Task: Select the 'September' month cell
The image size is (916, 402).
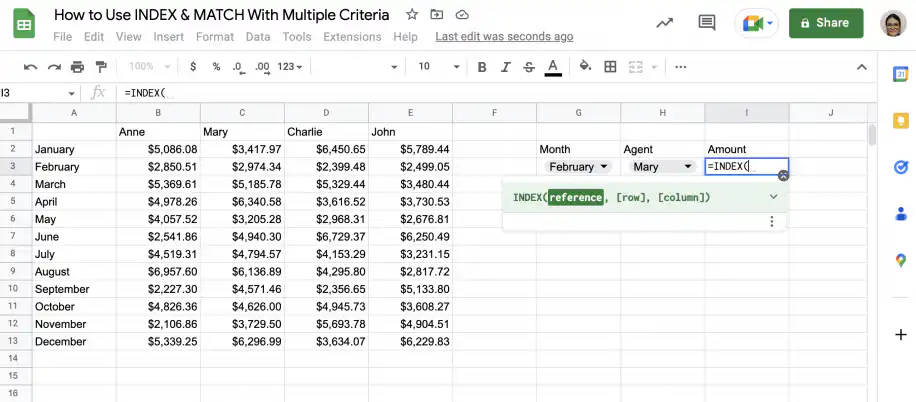Action: click(74, 289)
